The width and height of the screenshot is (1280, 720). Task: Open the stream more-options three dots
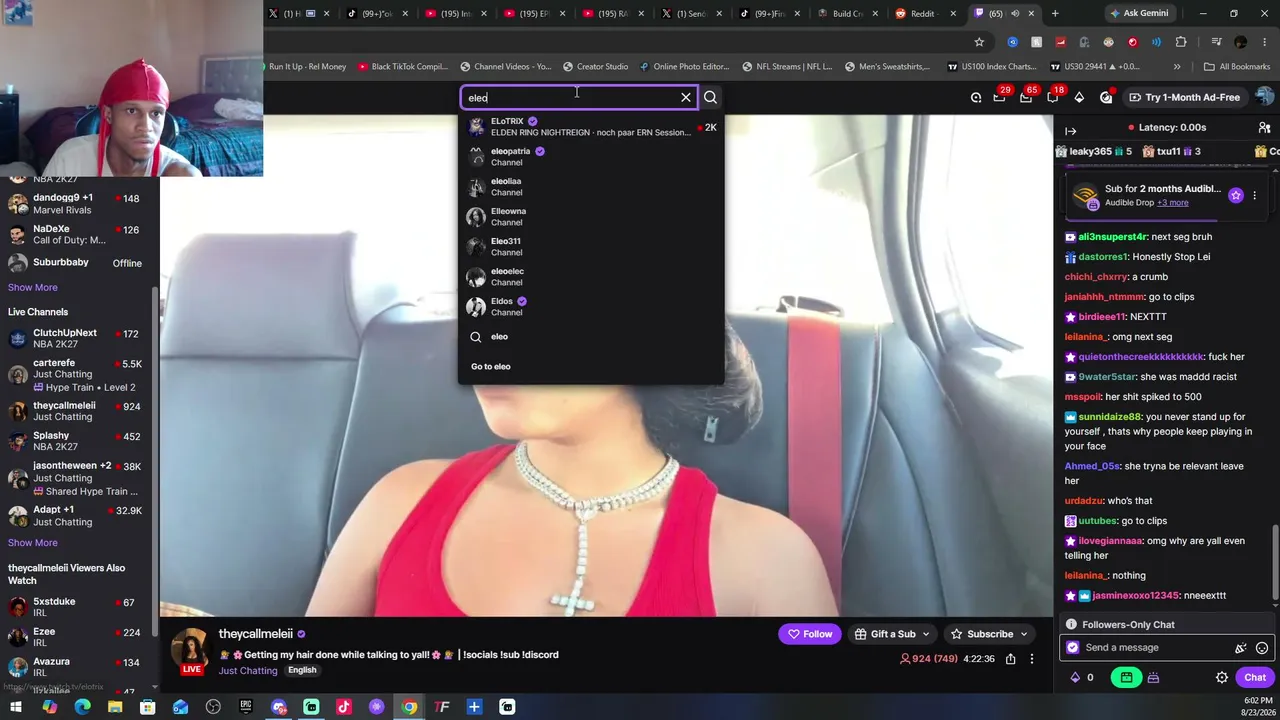1032,659
